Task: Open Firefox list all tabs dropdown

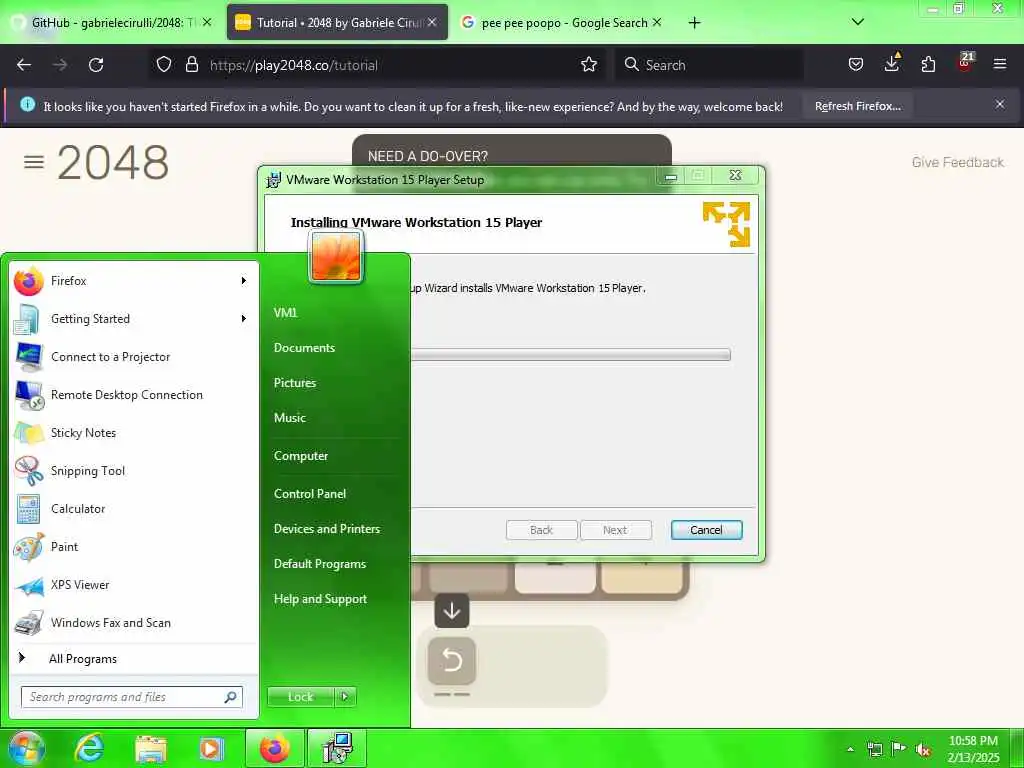Action: [x=858, y=22]
